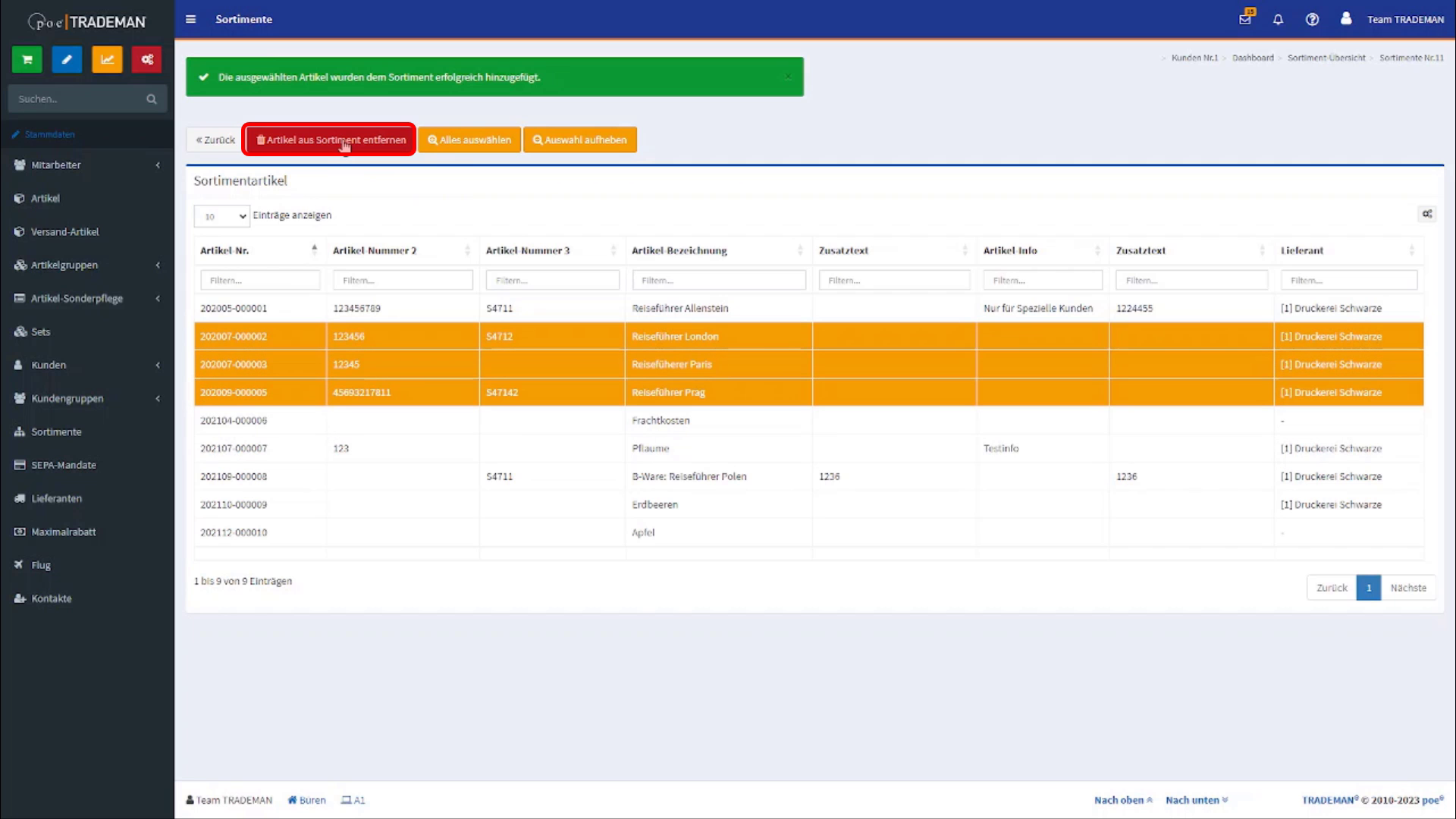
Task: Select the Reiseführer Allenstein row
Action: point(808,309)
